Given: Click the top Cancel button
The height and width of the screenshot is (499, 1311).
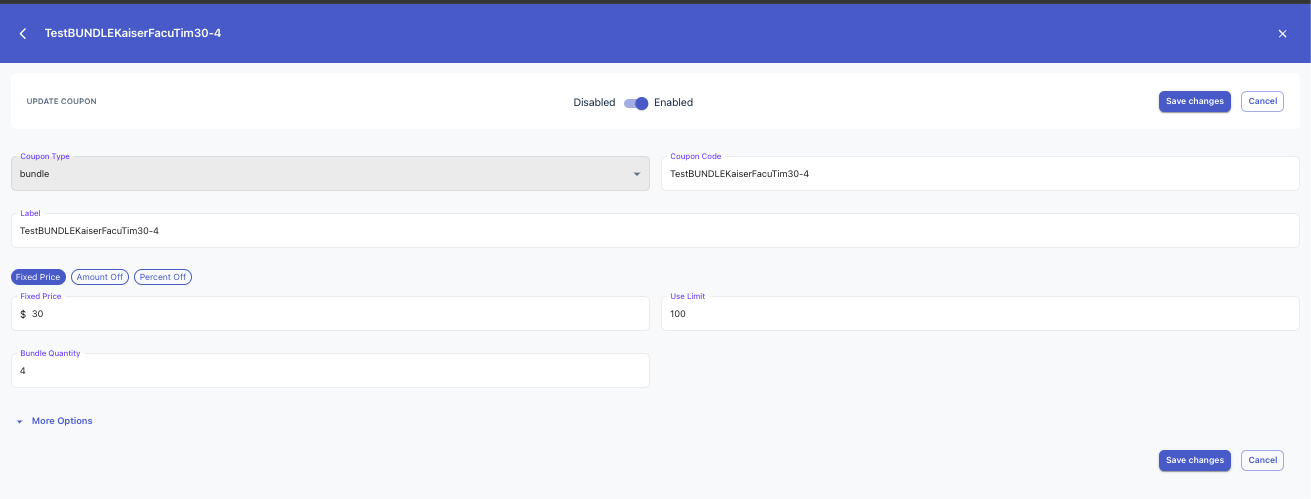Looking at the screenshot, I should click(1262, 101).
